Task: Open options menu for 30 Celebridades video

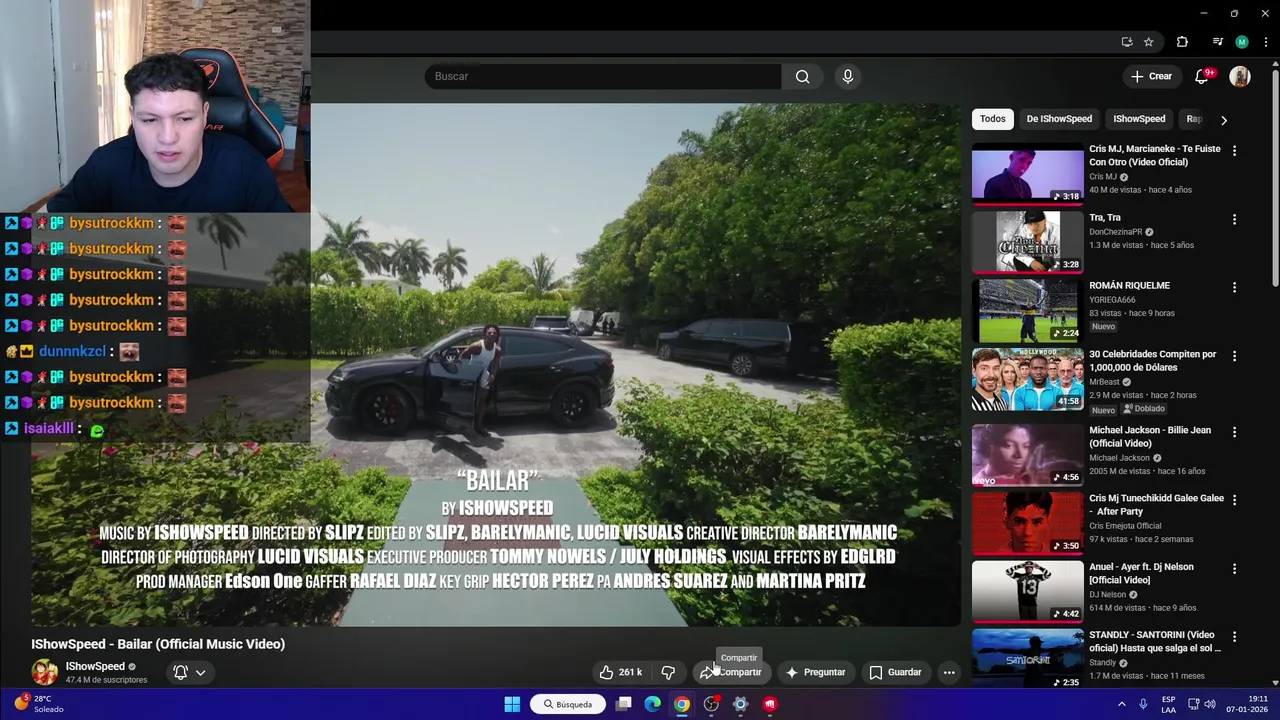Action: [1234, 355]
